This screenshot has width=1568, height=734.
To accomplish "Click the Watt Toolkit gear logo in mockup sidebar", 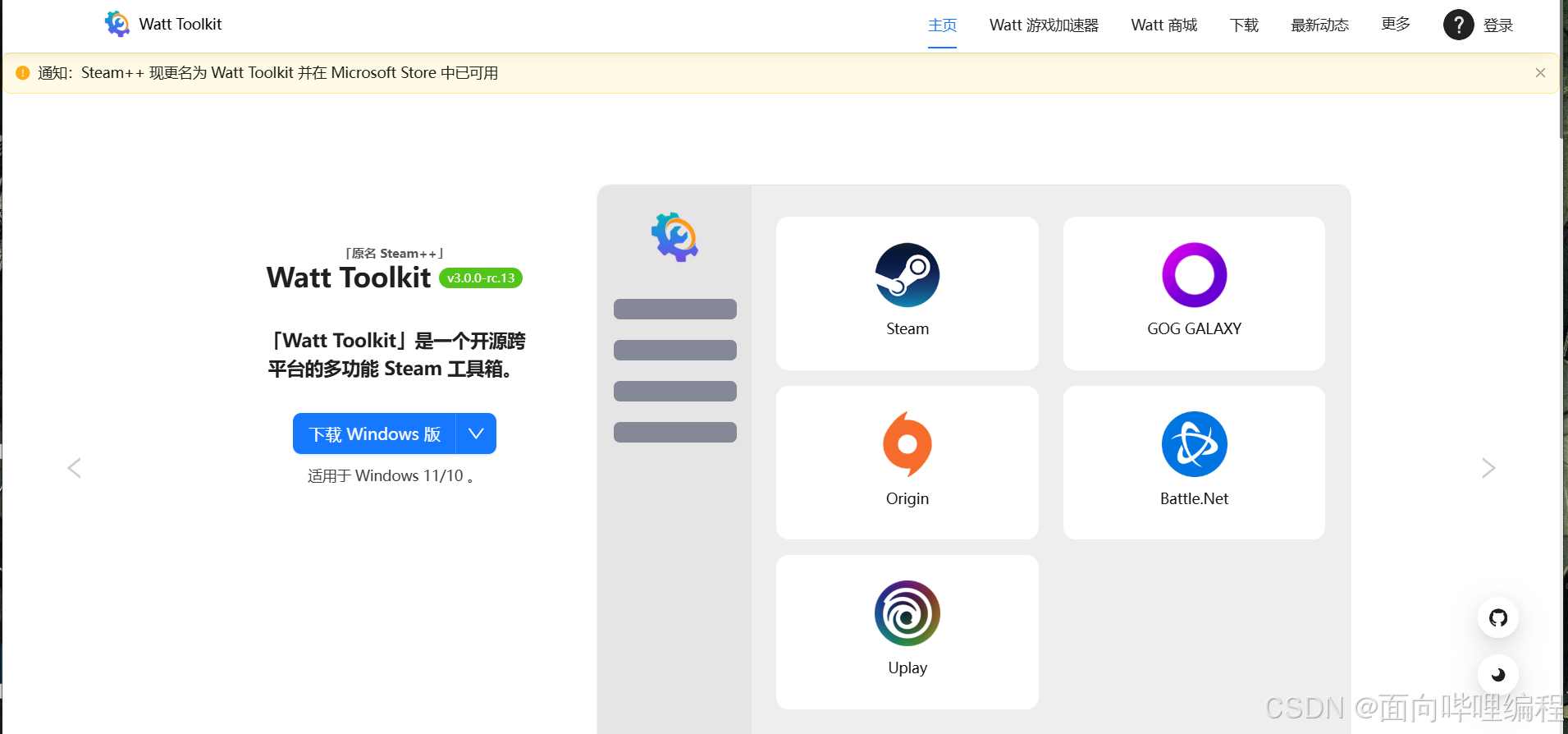I will pos(674,237).
